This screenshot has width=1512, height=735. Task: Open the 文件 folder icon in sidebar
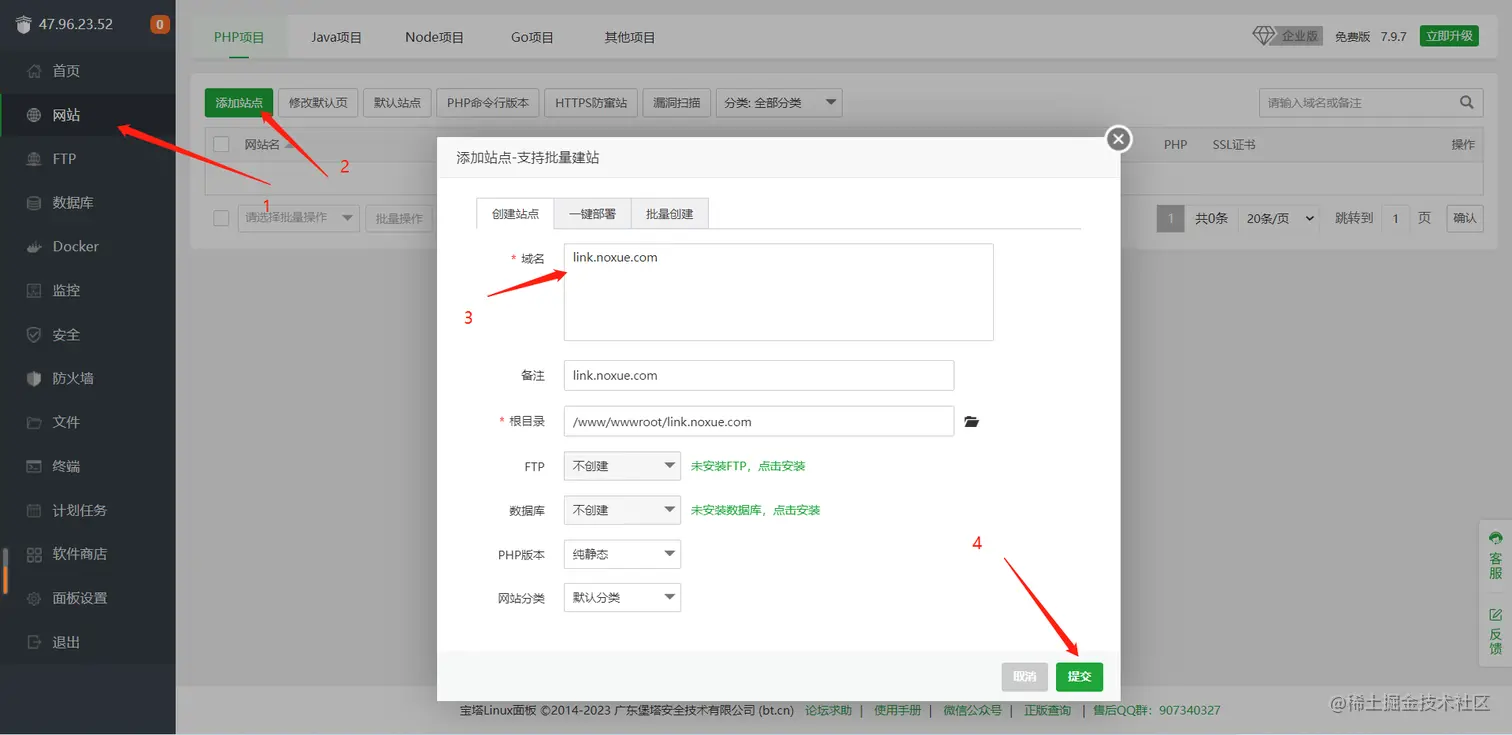[x=34, y=422]
